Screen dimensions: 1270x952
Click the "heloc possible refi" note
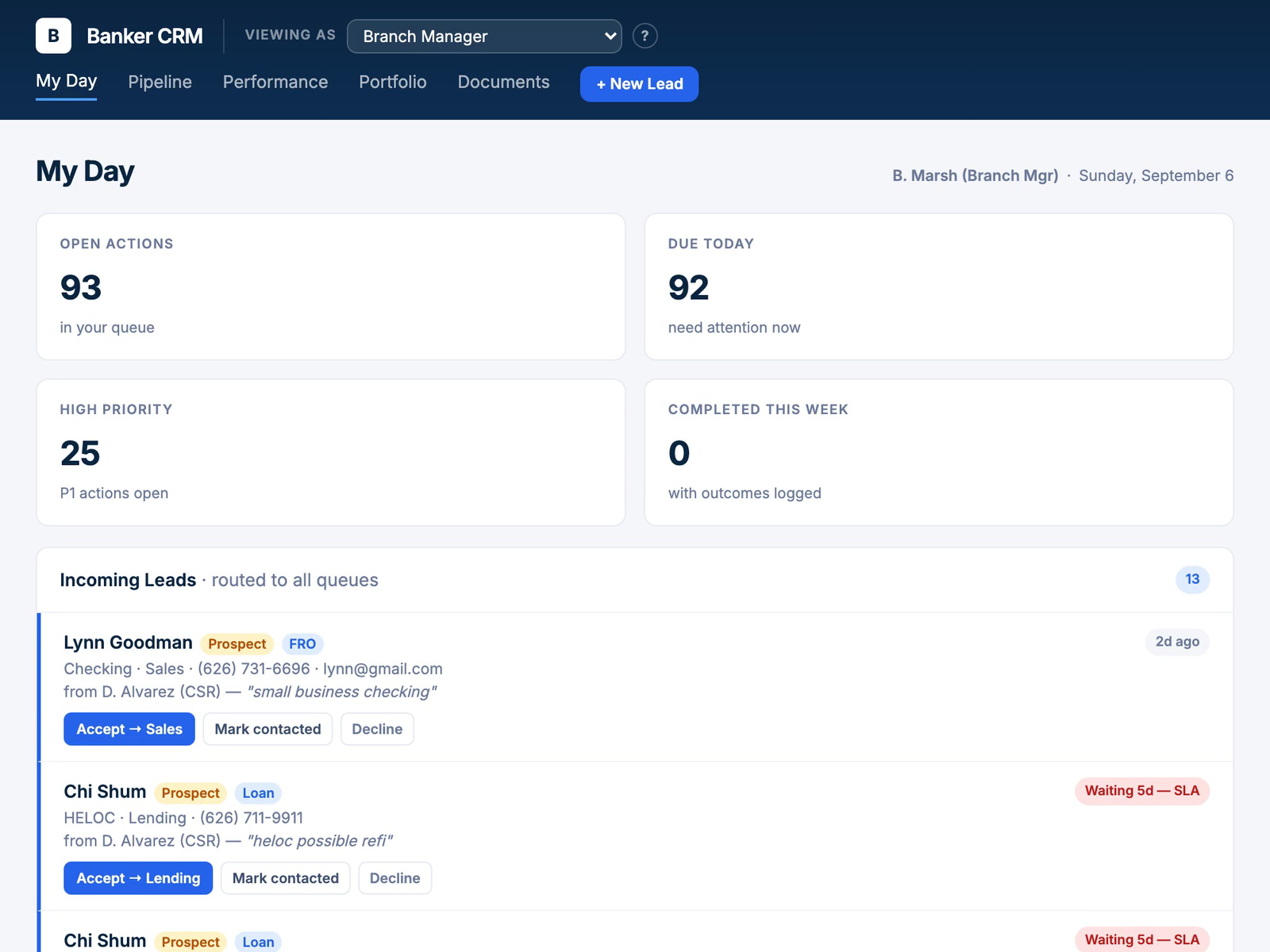tap(320, 841)
